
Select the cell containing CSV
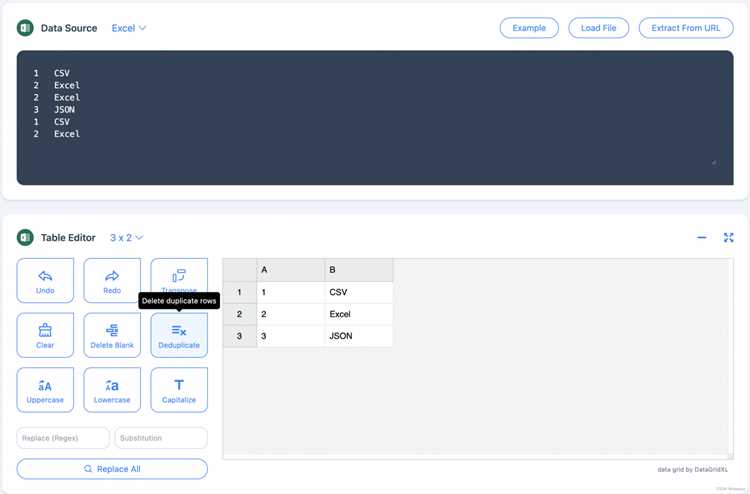[359, 292]
